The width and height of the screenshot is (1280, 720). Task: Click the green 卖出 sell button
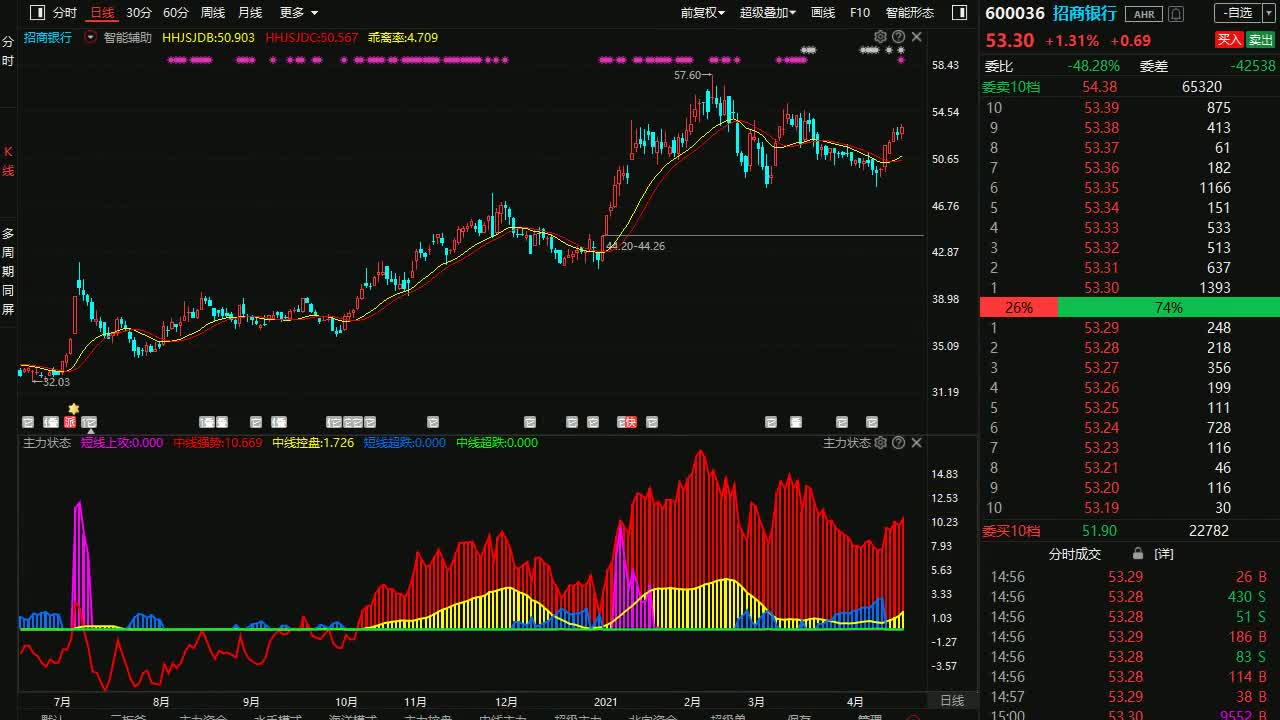click(x=1261, y=40)
